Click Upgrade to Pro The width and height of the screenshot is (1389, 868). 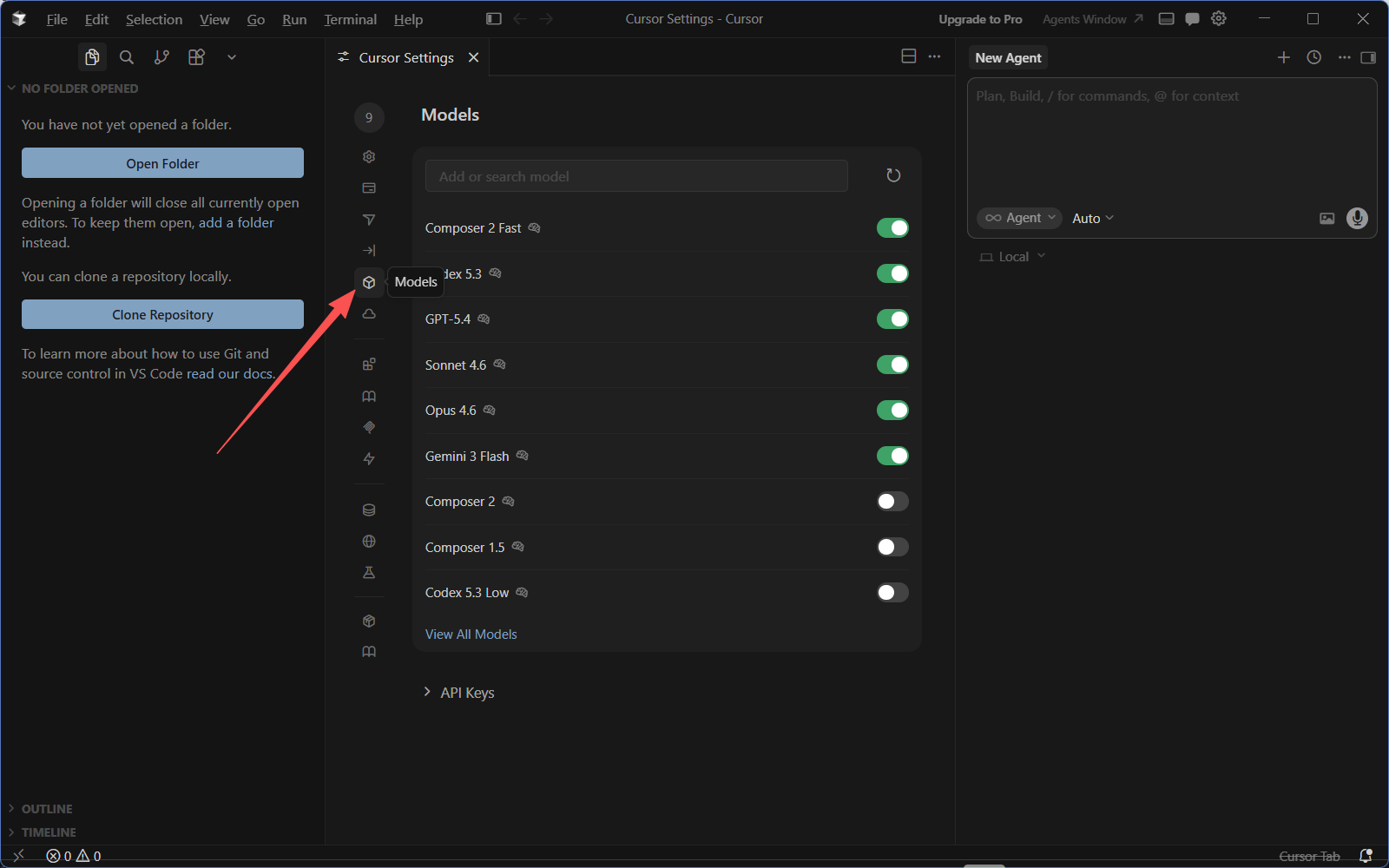click(980, 19)
